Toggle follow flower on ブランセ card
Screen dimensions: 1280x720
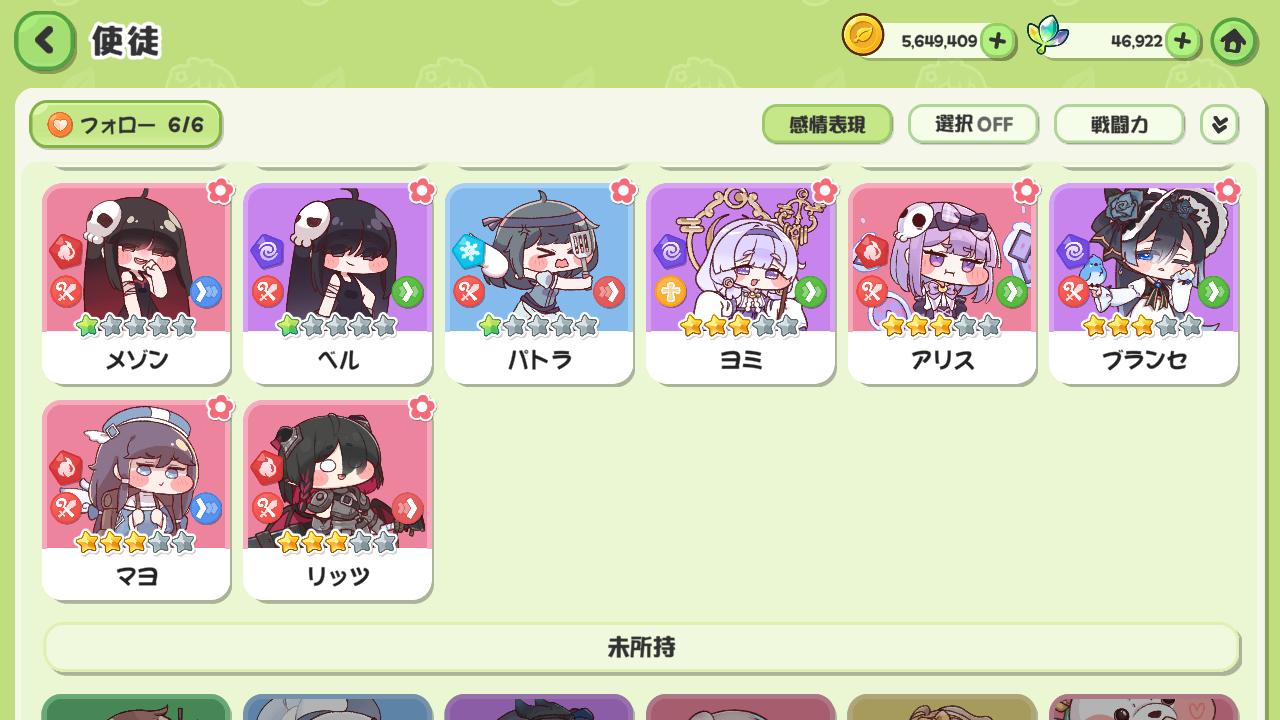click(1227, 191)
